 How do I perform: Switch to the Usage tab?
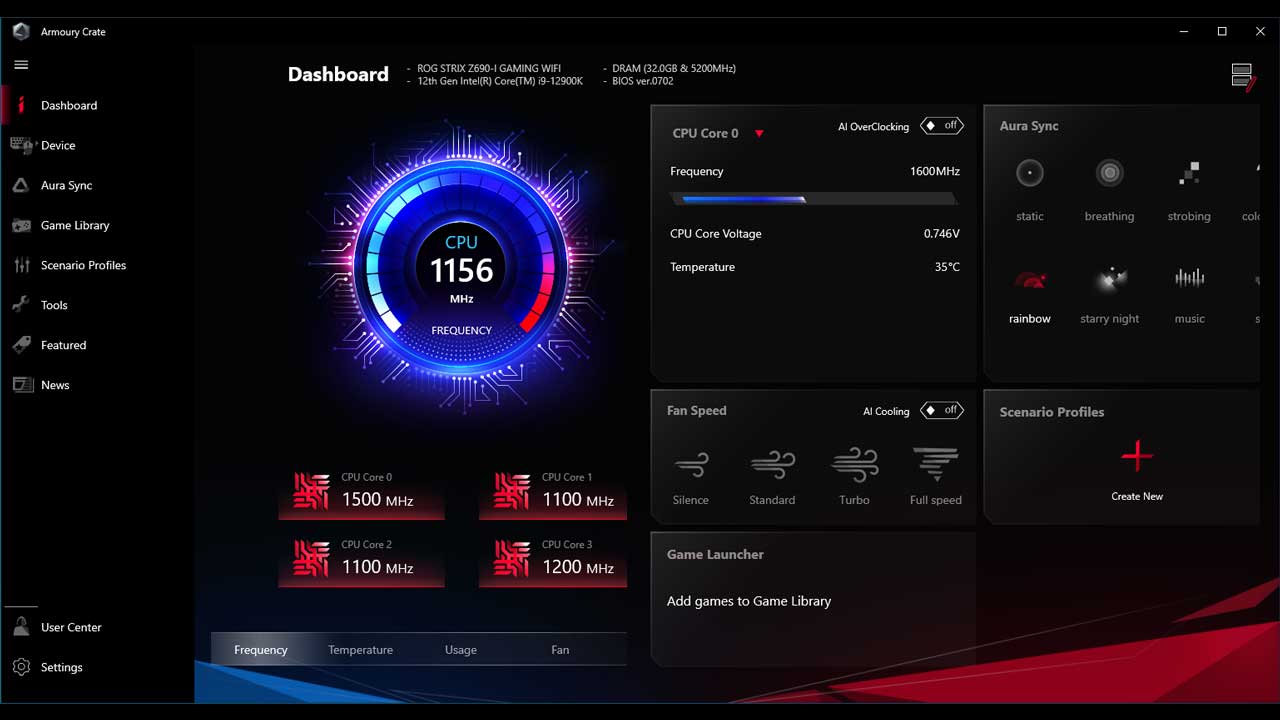point(460,650)
